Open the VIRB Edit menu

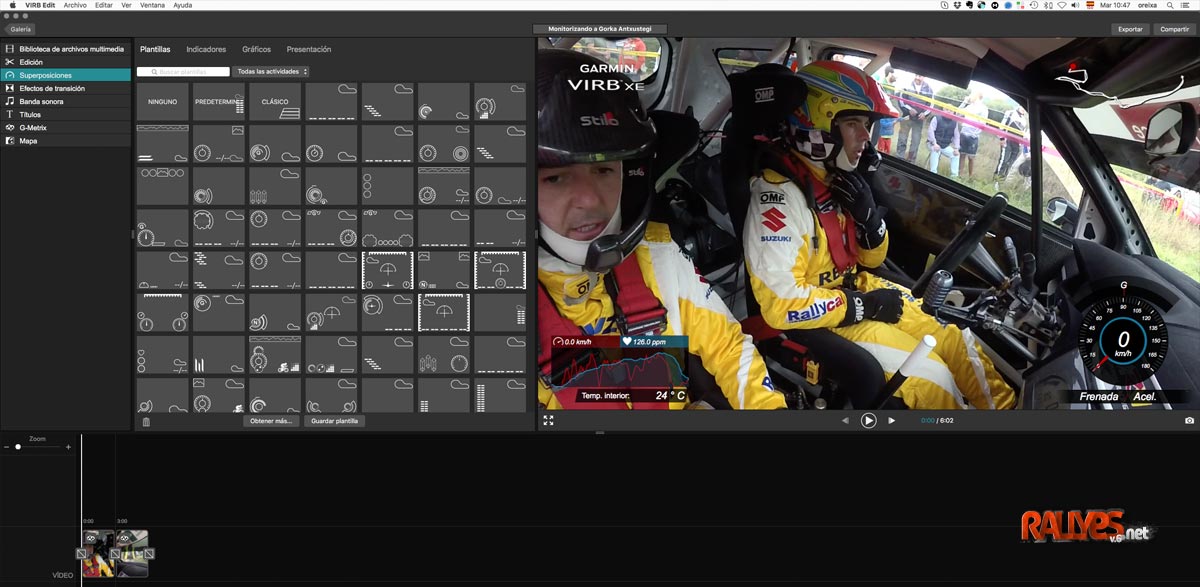click(x=41, y=5)
